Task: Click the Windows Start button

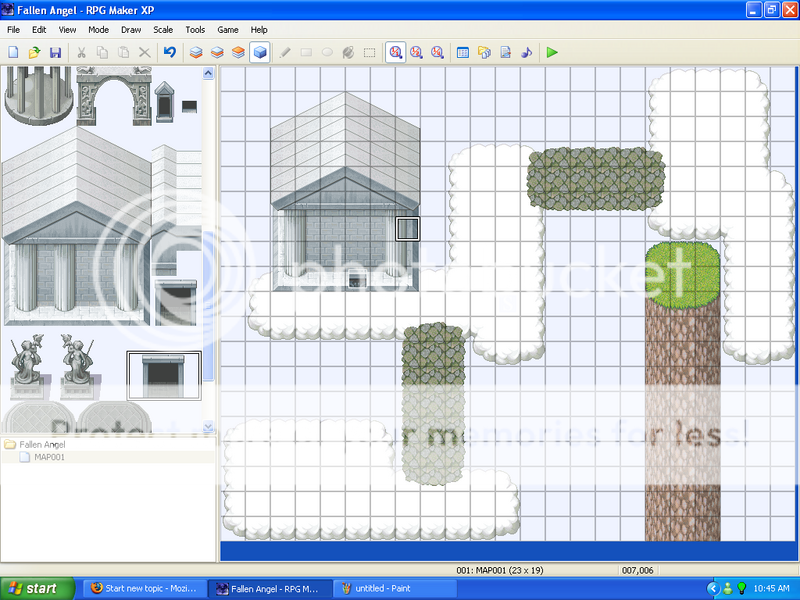Action: pyautogui.click(x=37, y=588)
